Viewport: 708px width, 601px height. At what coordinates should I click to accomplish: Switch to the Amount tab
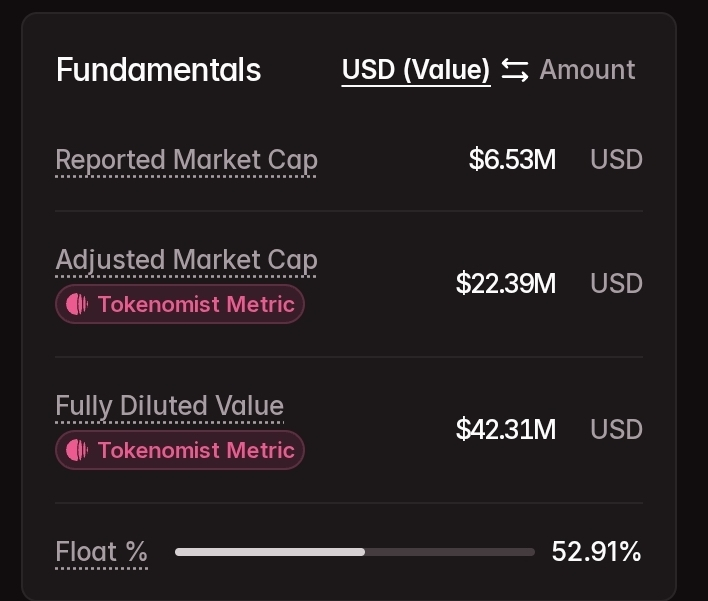(587, 70)
